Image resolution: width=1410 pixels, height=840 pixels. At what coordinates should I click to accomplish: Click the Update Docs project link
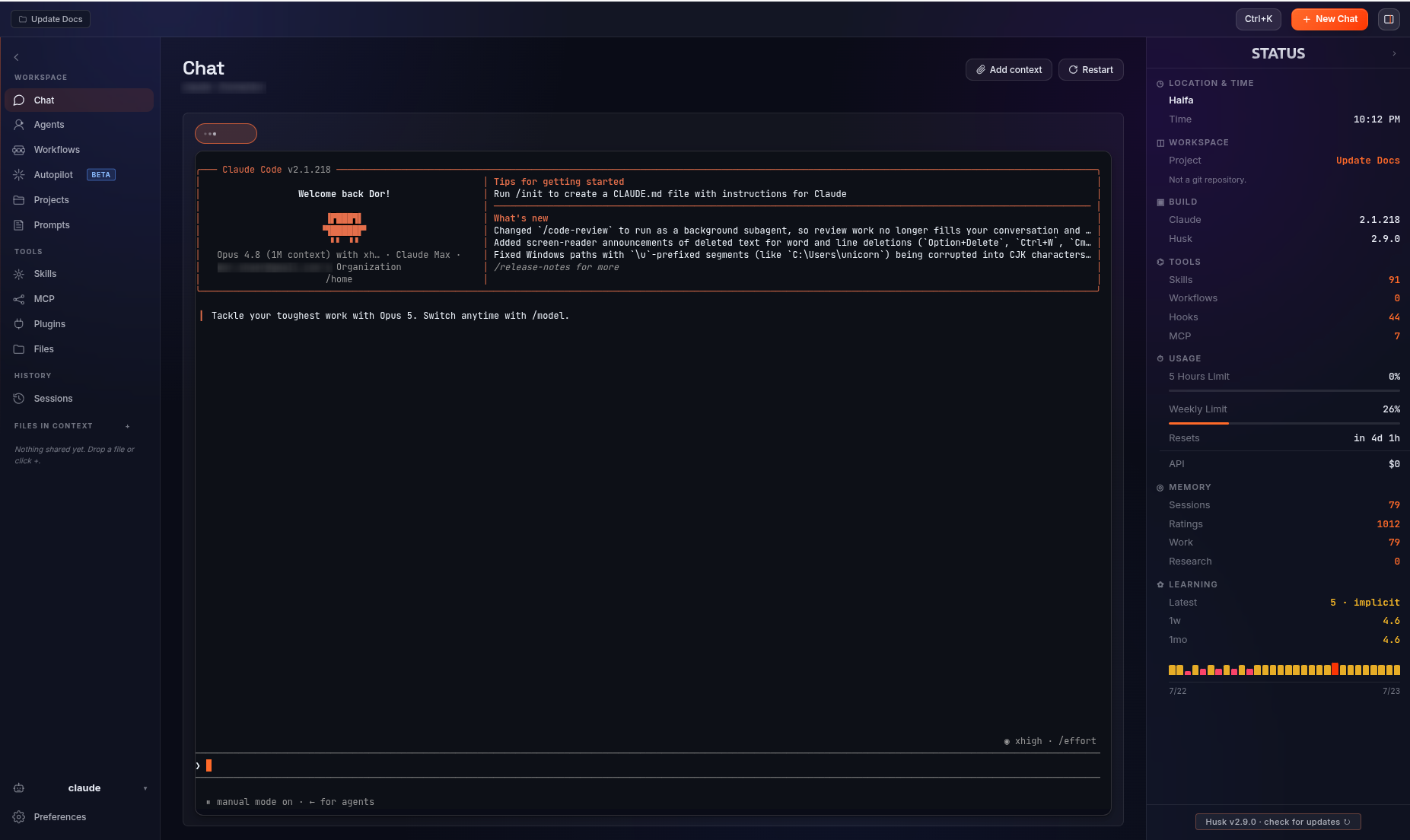point(1367,161)
